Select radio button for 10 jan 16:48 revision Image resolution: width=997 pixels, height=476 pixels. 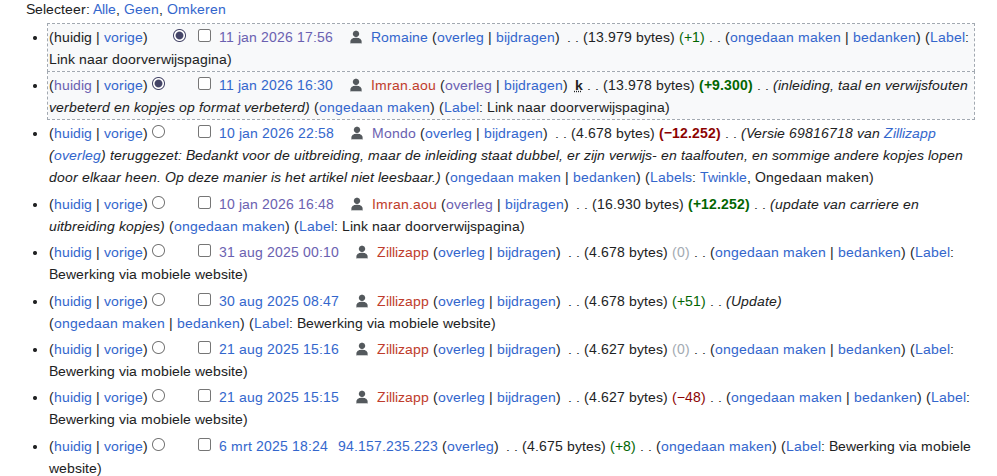(158, 203)
